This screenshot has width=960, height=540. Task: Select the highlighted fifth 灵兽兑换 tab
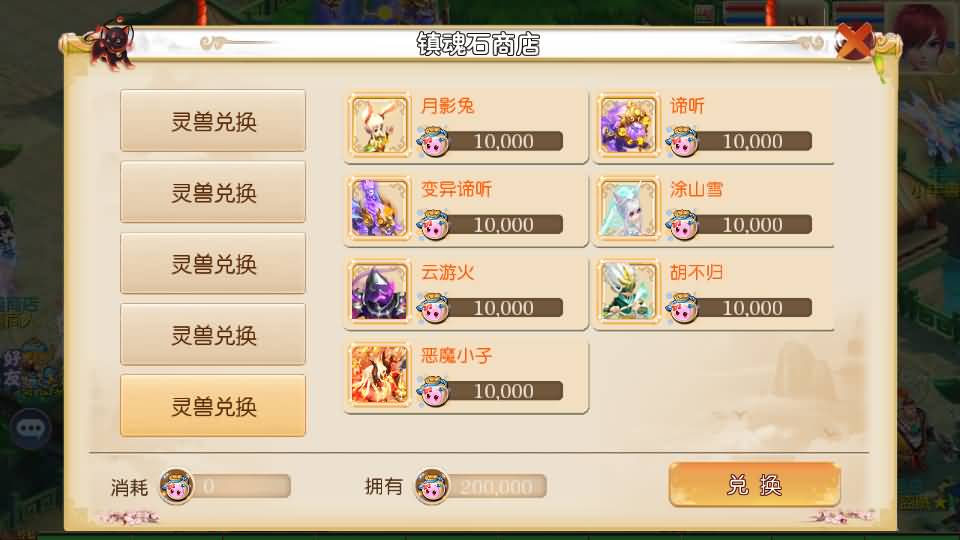(213, 406)
